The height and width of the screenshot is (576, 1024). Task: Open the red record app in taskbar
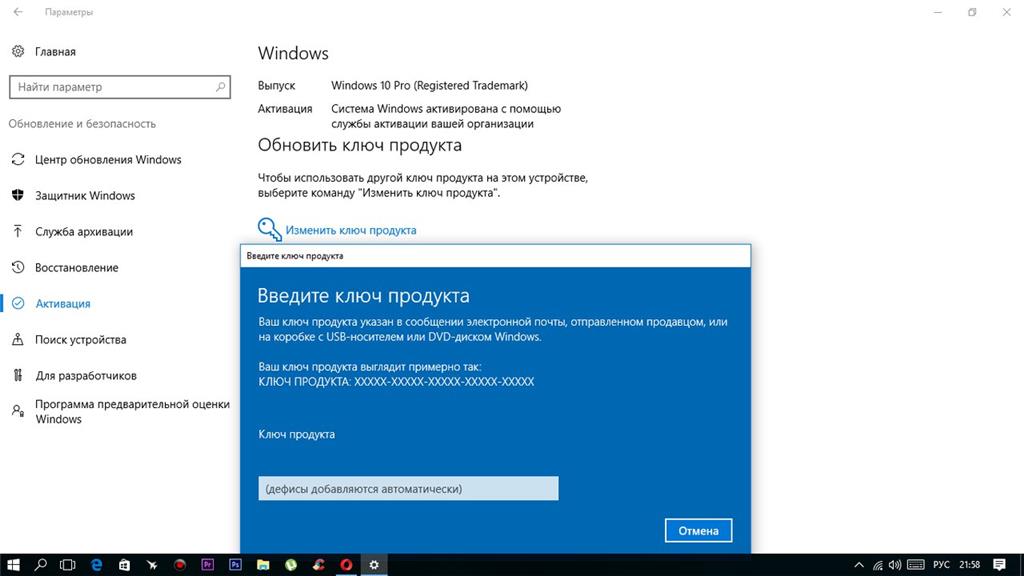[180, 565]
